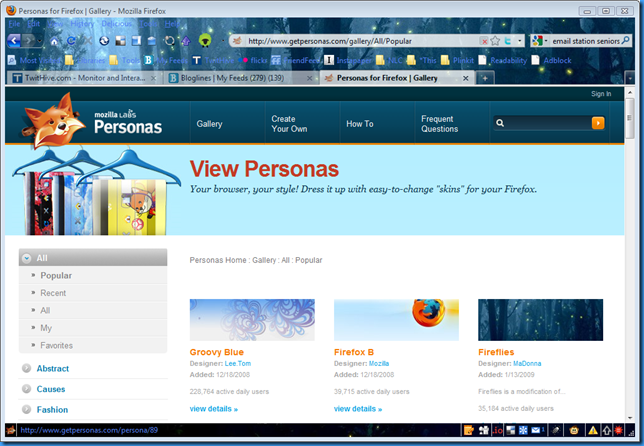Screen dimensions: 644x446
Task: Click the Personas fox icon in status bar
Action: (x=11, y=430)
